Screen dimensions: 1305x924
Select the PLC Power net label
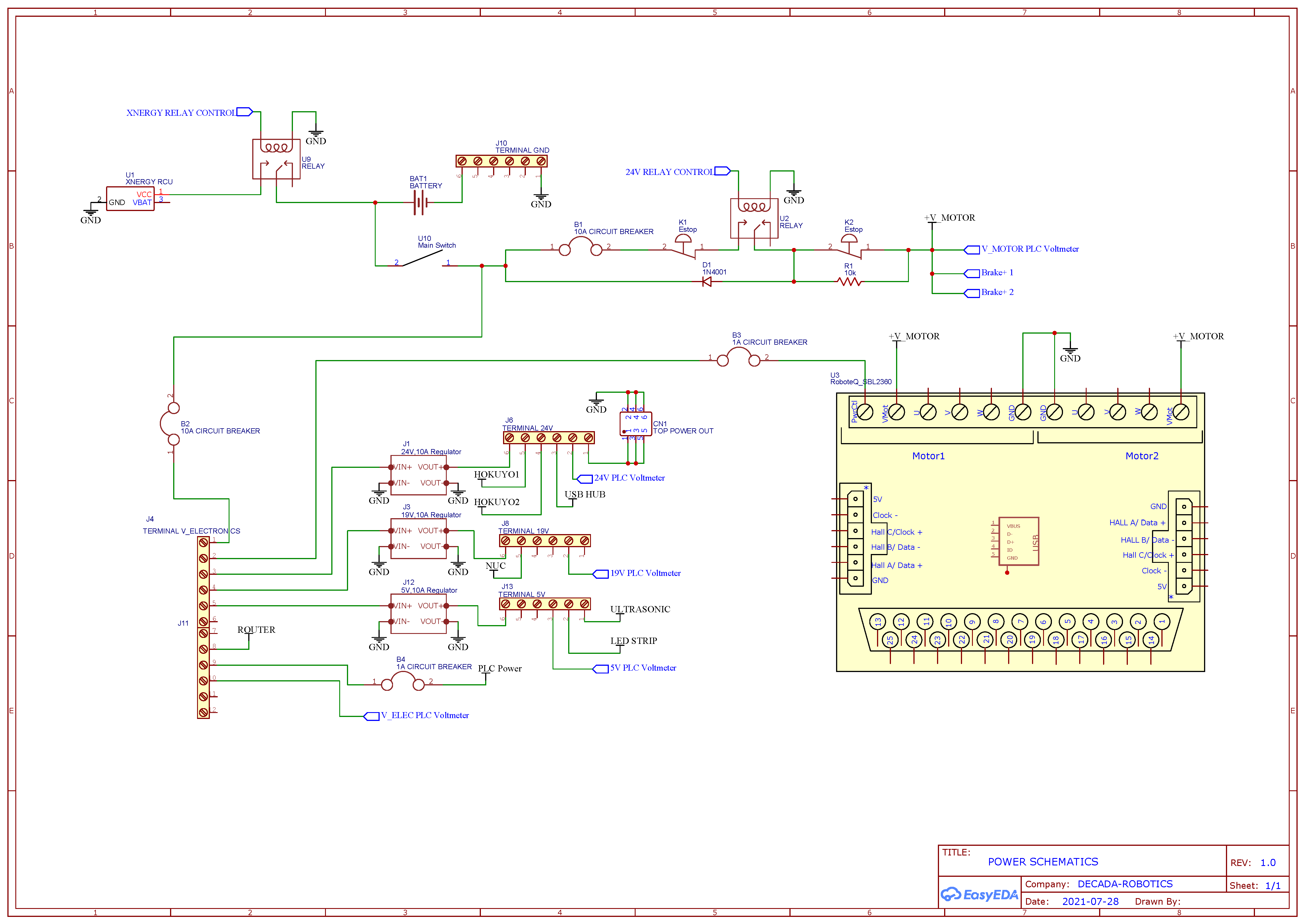[x=499, y=669]
